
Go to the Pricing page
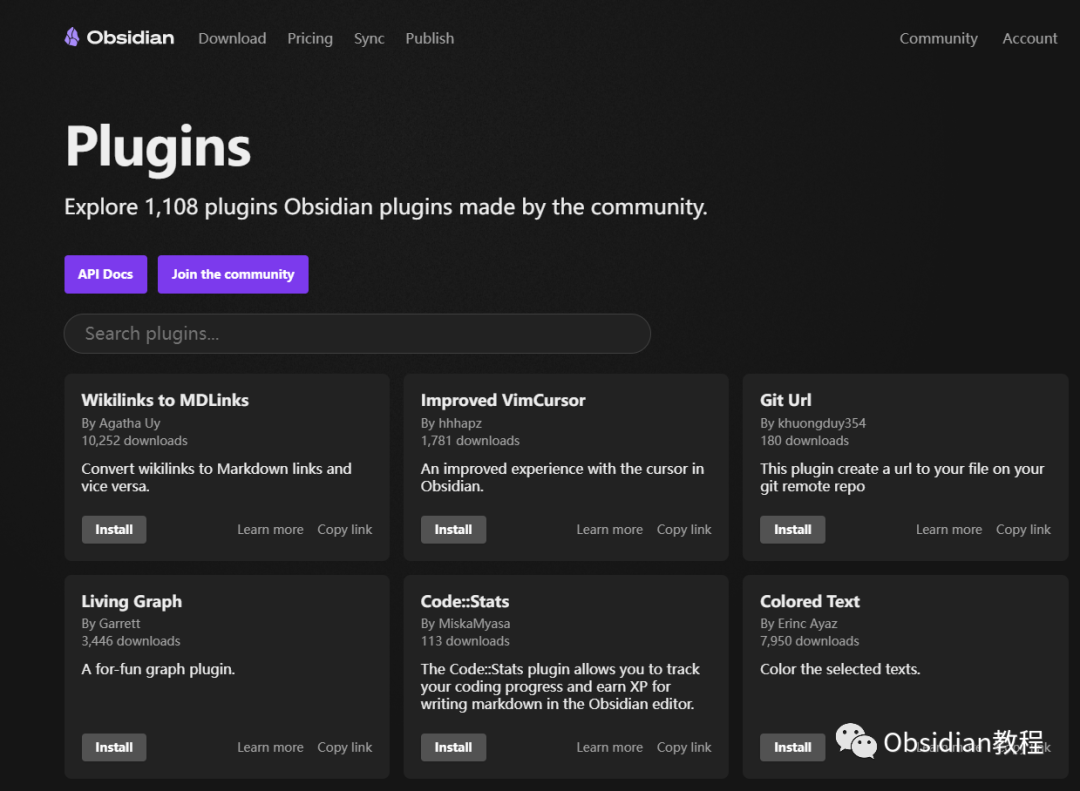coord(310,39)
